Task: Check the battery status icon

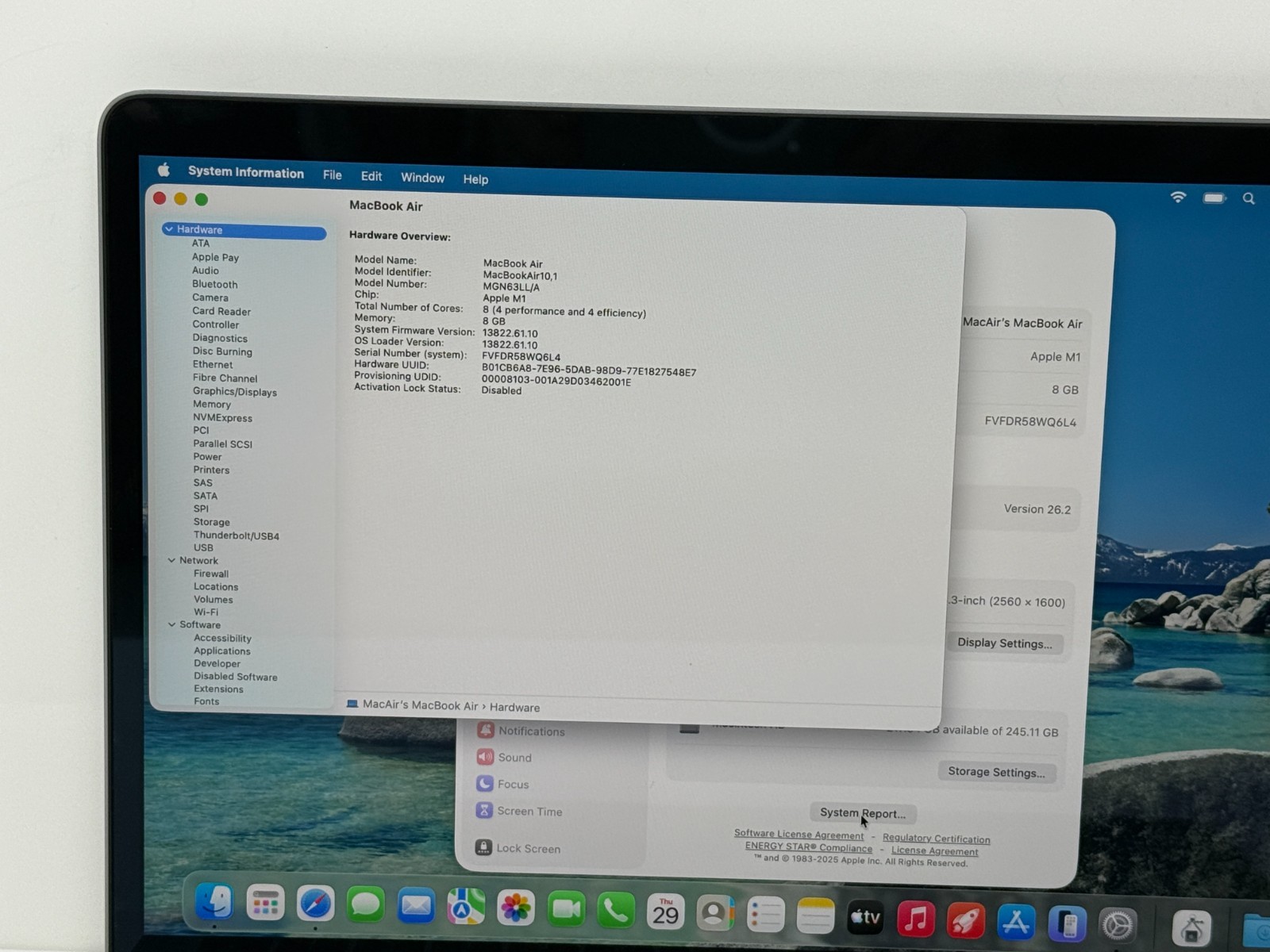Action: click(x=1214, y=198)
